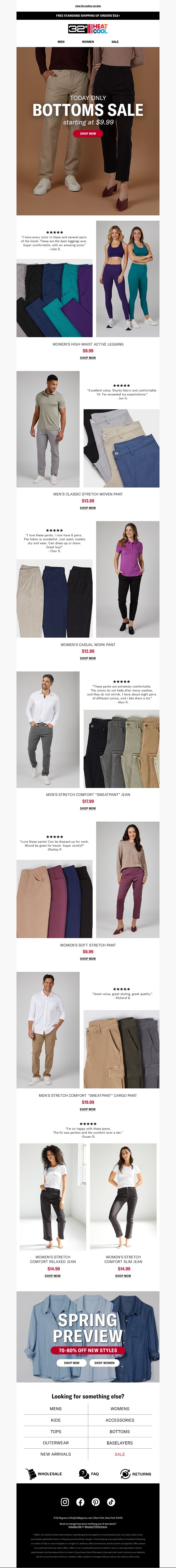The image size is (176, 1568).
Task: Select the red SALE link in the category list
Action: [120, 1454]
